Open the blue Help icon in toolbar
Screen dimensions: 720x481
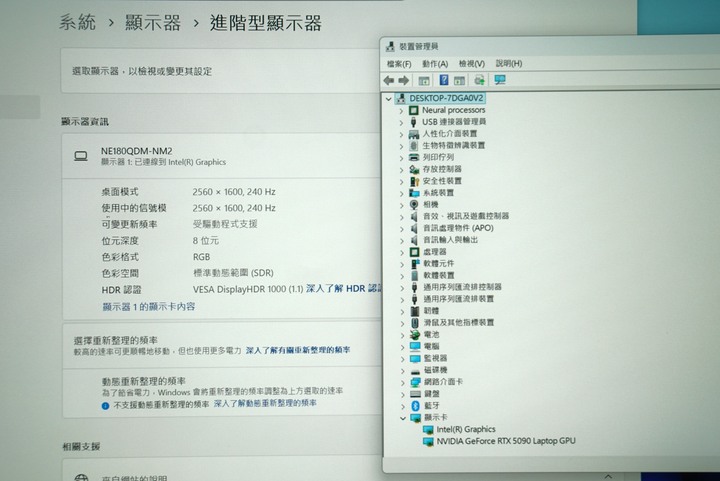(443, 80)
